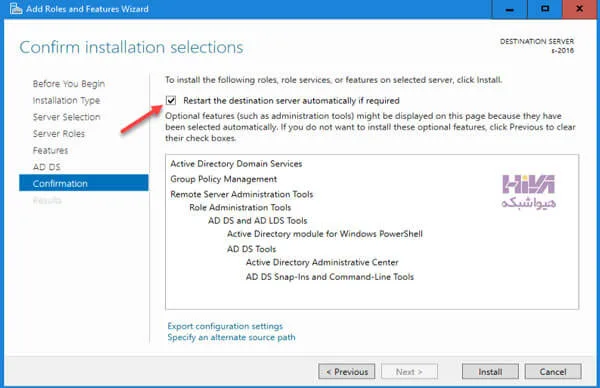The width and height of the screenshot is (600, 388).
Task: Click the AD DS Tools entry
Action: [251, 249]
